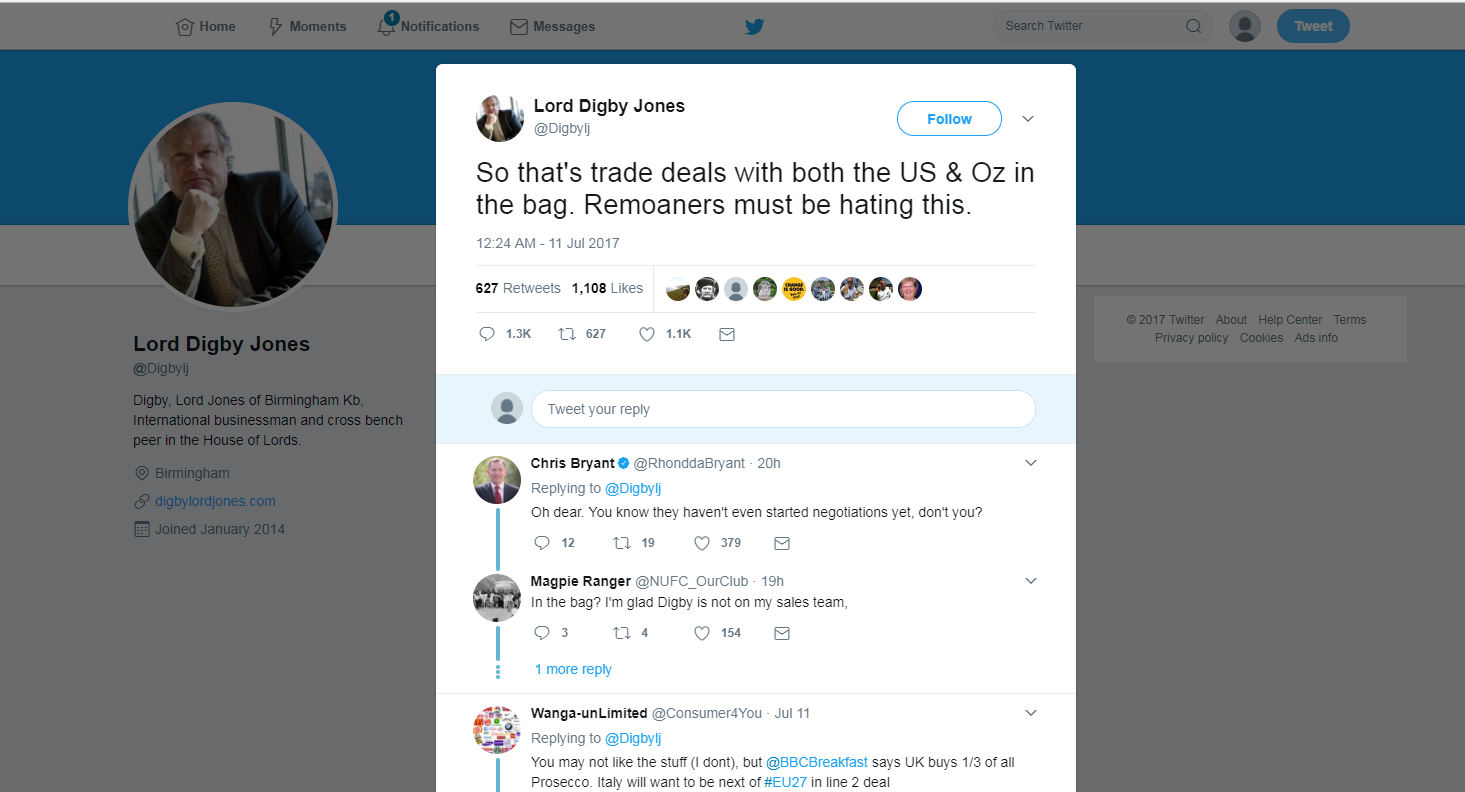The height and width of the screenshot is (792, 1465).
Task: Open the account avatar menu in top bar
Action: coord(1244,27)
